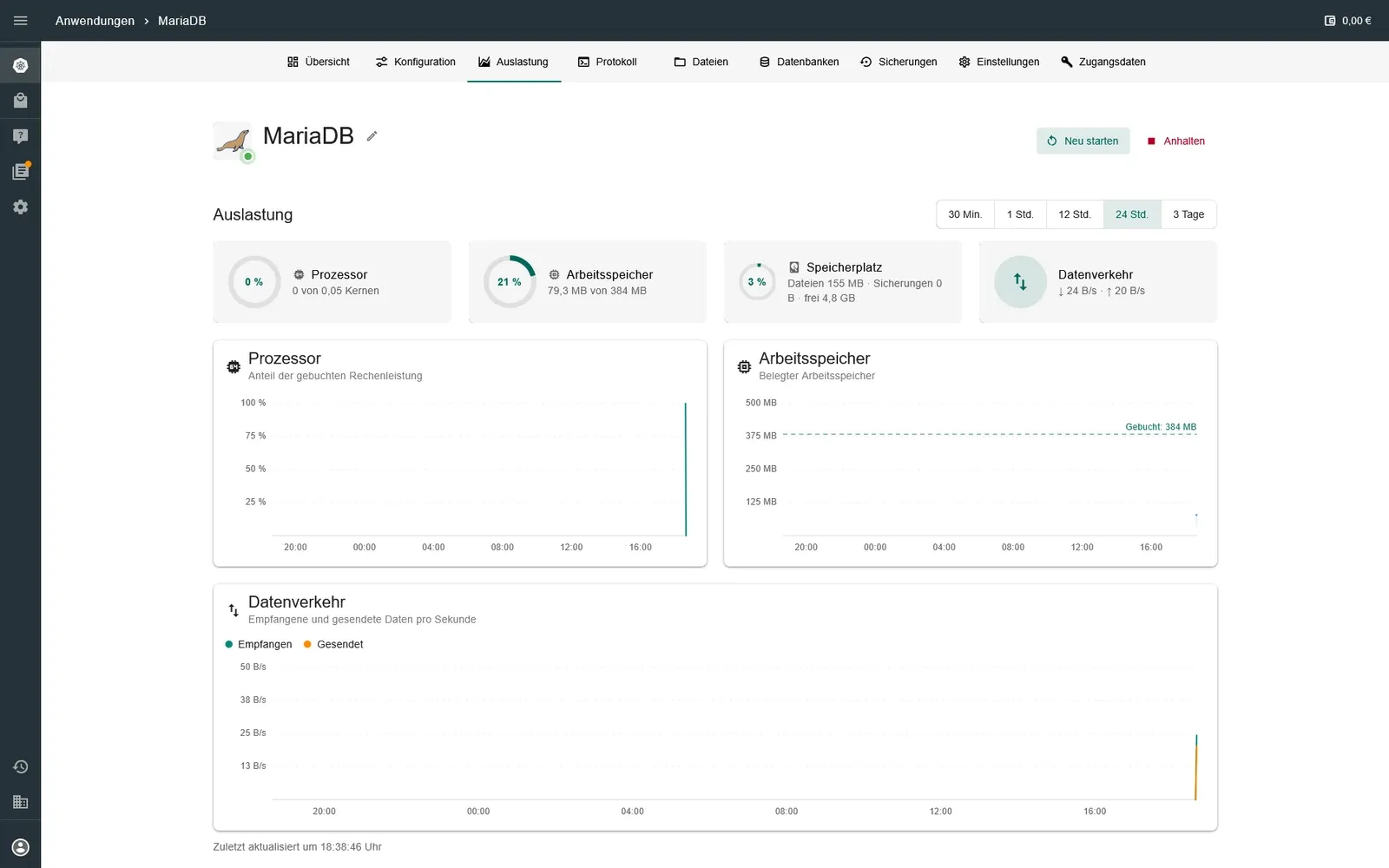Click the wallet balance 0,00 €
The image size is (1389, 868).
point(1348,21)
